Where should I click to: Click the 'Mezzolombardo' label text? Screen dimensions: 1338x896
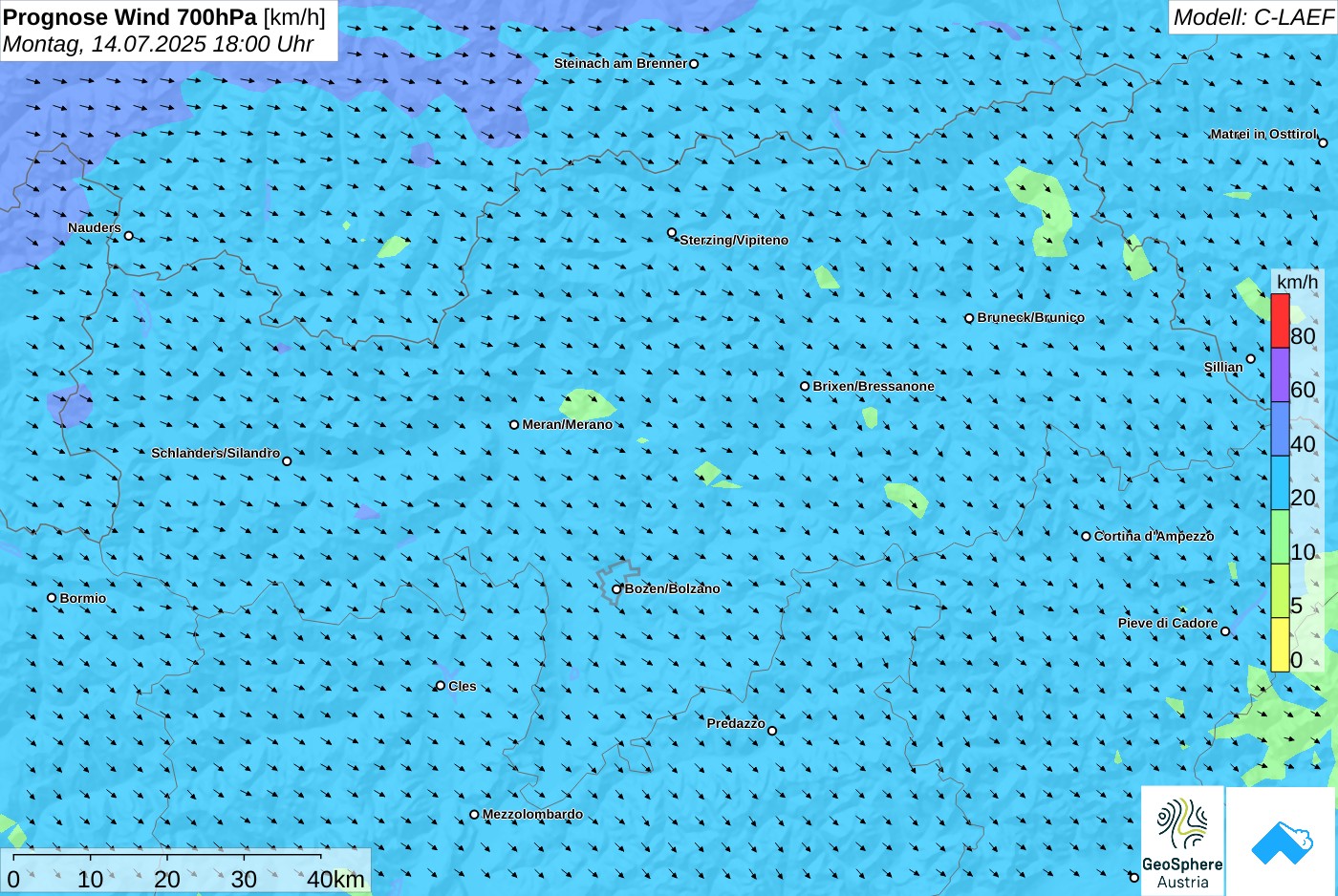[532, 815]
